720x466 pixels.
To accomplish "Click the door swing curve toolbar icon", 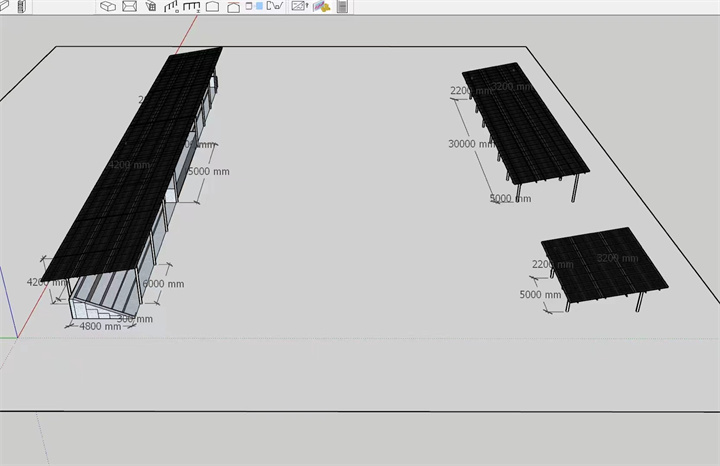I will point(274,6).
